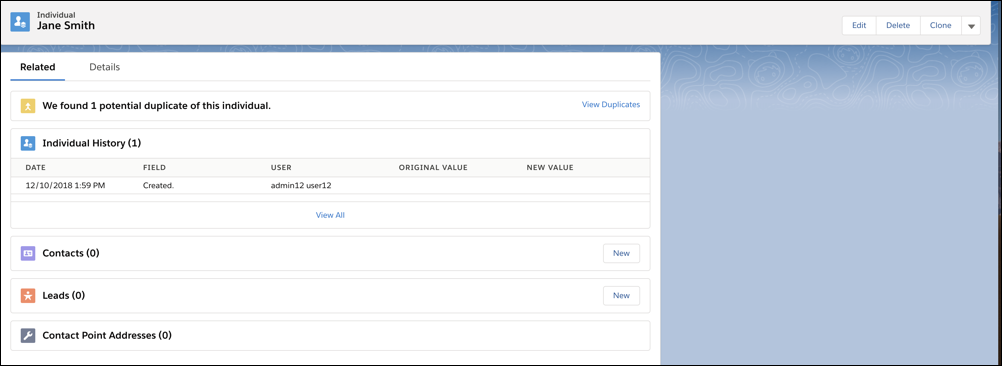Click the NEW VALUE column header

(550, 167)
